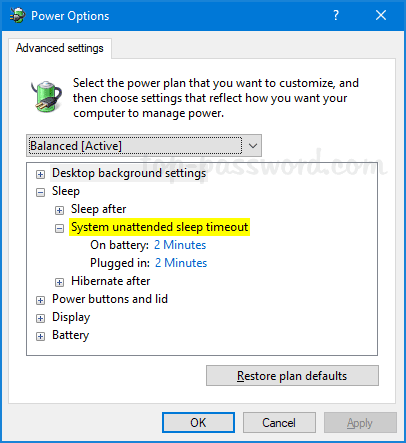The height and width of the screenshot is (443, 406).
Task: Expand Desktop background settings node
Action: point(40,174)
